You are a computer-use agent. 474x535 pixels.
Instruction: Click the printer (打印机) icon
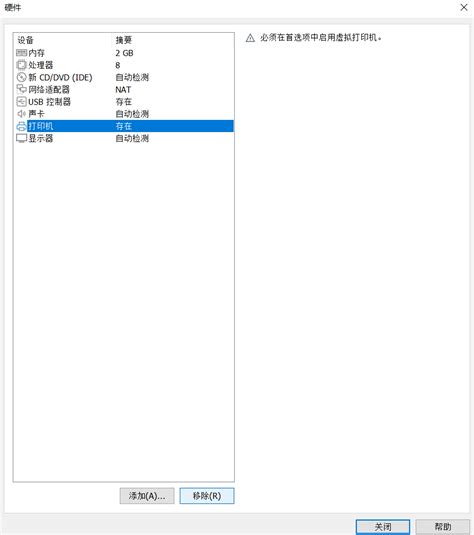point(21,126)
